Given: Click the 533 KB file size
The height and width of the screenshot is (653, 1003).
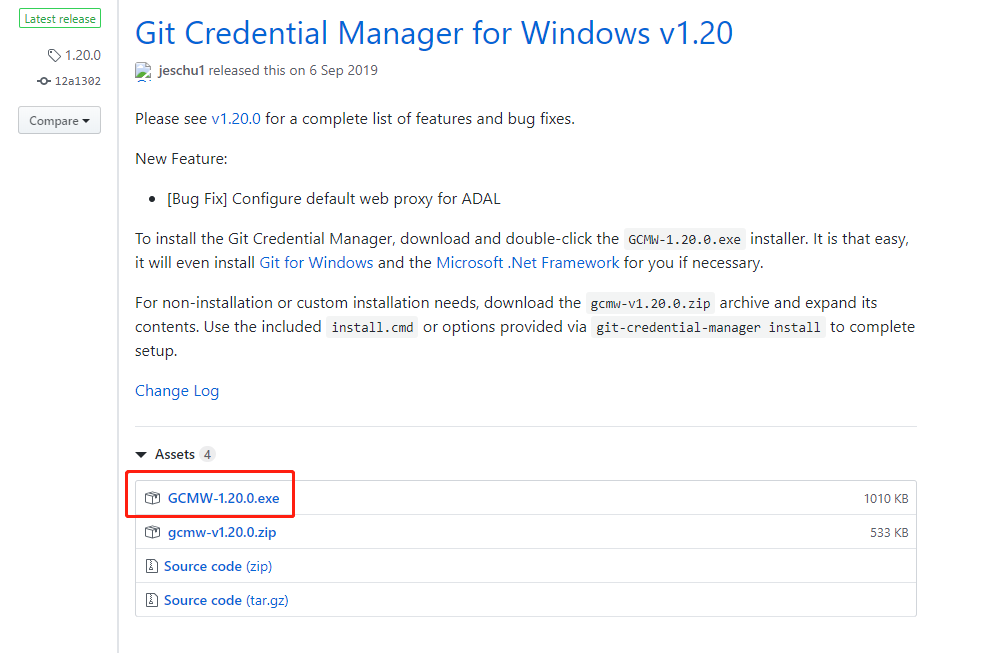Looking at the screenshot, I should click(889, 533).
